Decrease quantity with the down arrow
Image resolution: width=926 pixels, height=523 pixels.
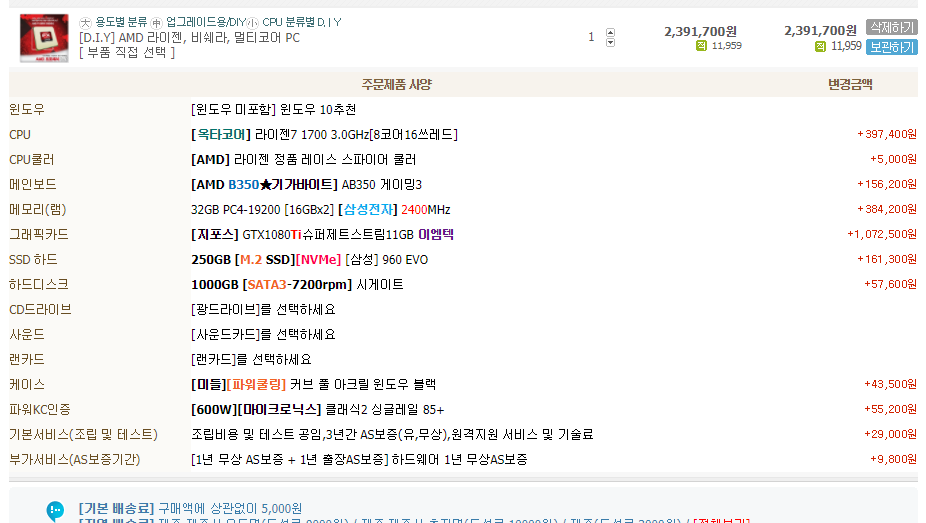coord(611,43)
